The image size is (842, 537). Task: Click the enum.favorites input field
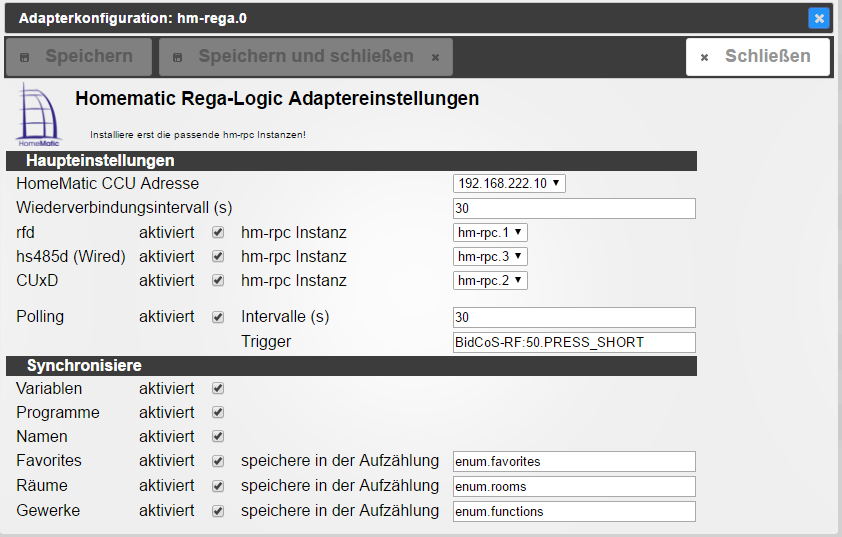pyautogui.click(x=574, y=462)
